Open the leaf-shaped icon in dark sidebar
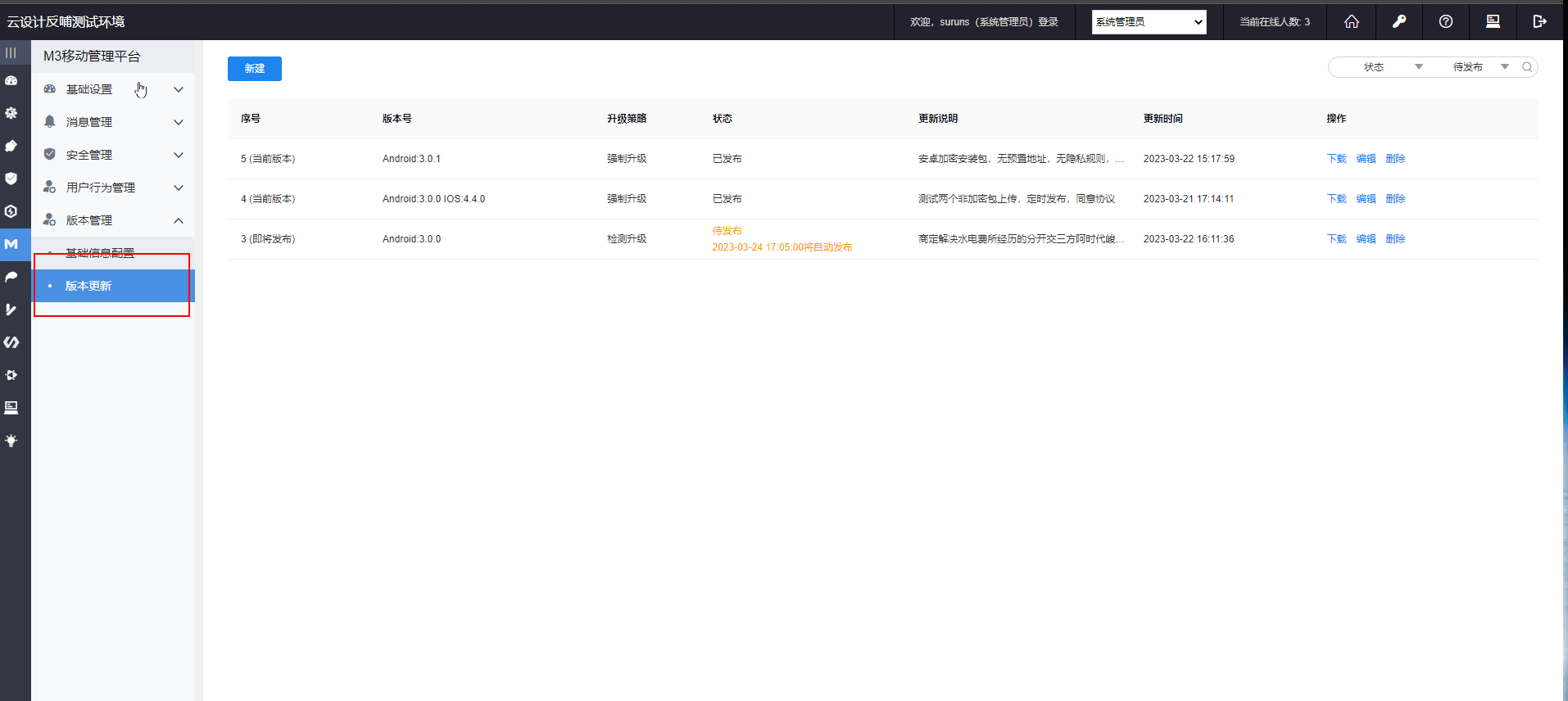The image size is (1568, 701). coord(11,277)
